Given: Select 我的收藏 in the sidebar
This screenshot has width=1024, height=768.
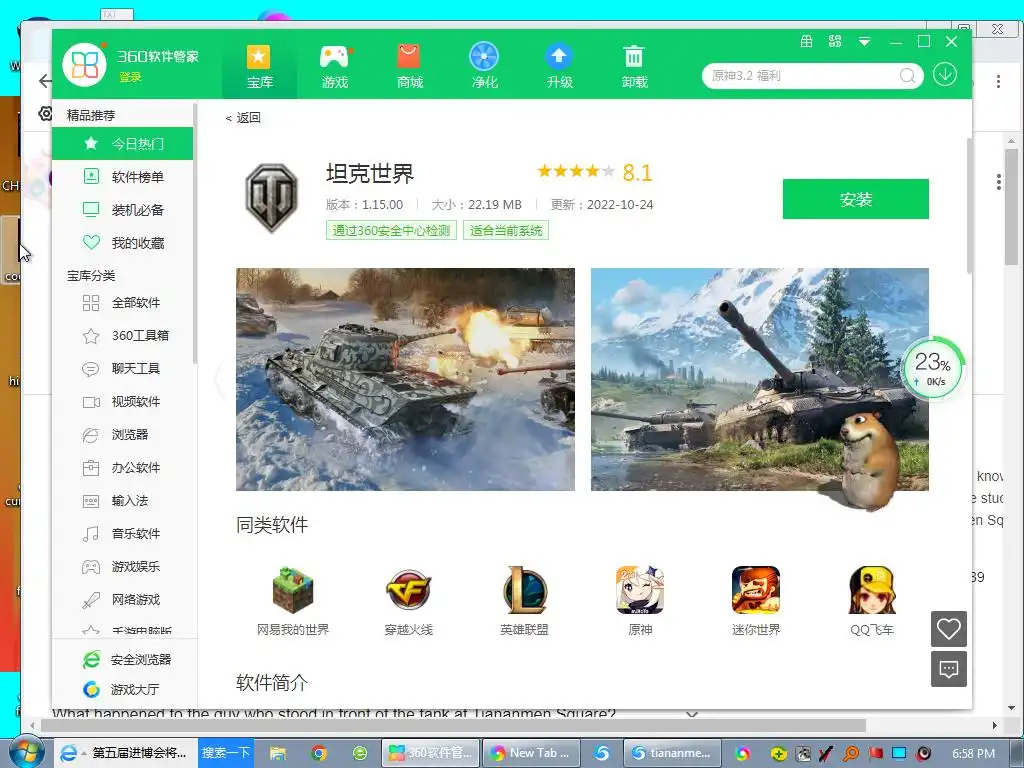Looking at the screenshot, I should 123,243.
